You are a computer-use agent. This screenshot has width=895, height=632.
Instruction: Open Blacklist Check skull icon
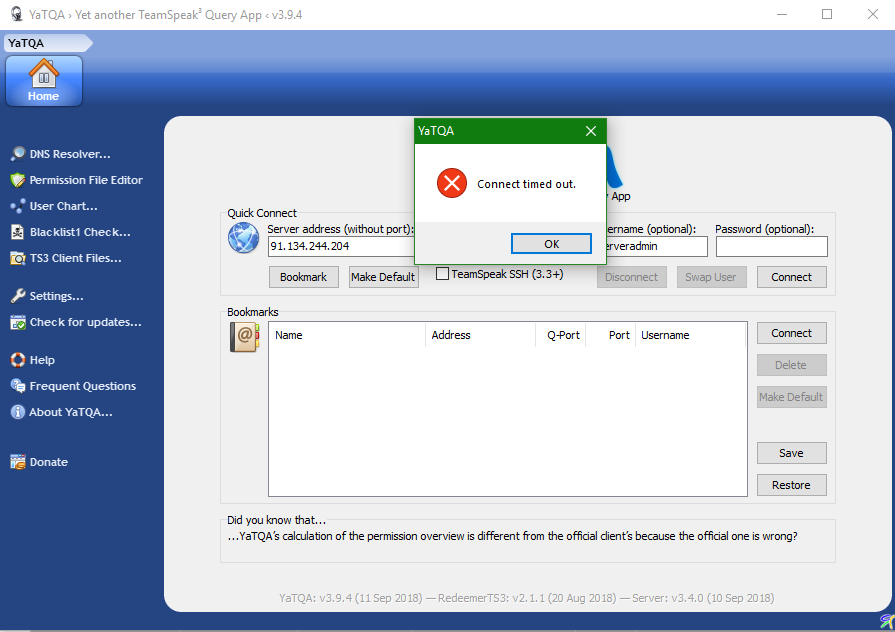[18, 232]
